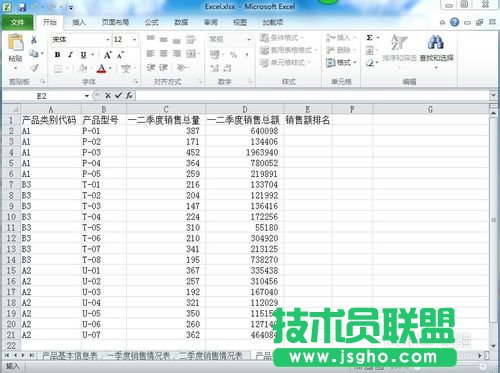This screenshot has height=373, width=500.
Task: Increase font size with large A
Action: (x=107, y=55)
